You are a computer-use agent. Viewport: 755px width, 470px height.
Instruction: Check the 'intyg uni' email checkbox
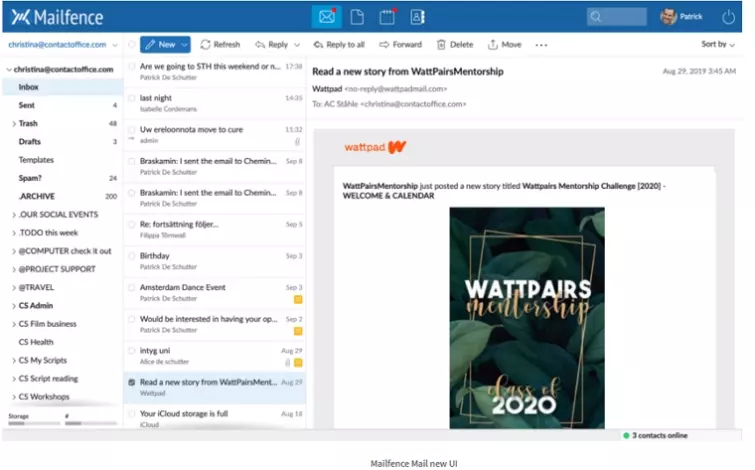click(131, 351)
